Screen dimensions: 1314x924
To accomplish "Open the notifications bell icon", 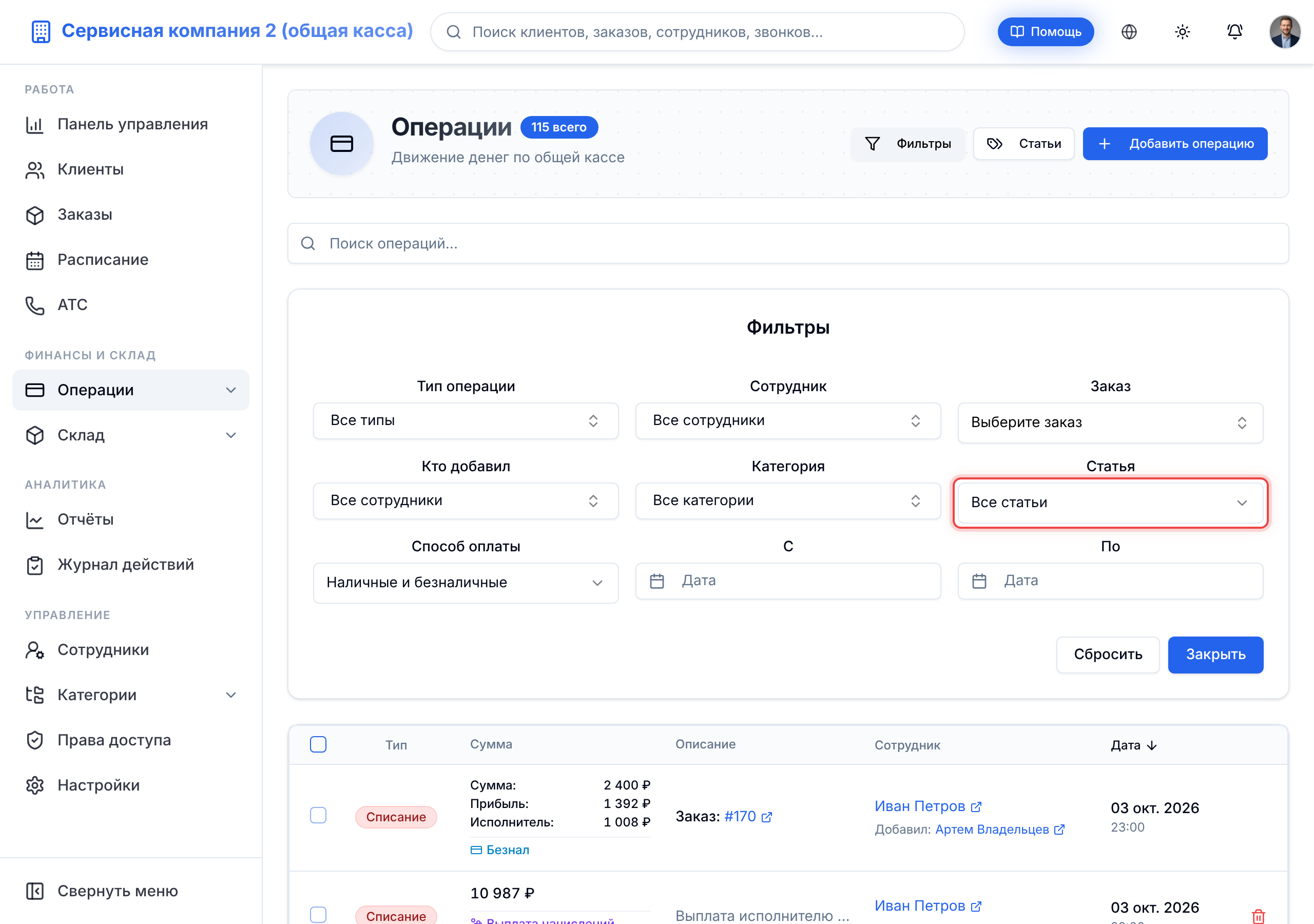I will coord(1234,31).
